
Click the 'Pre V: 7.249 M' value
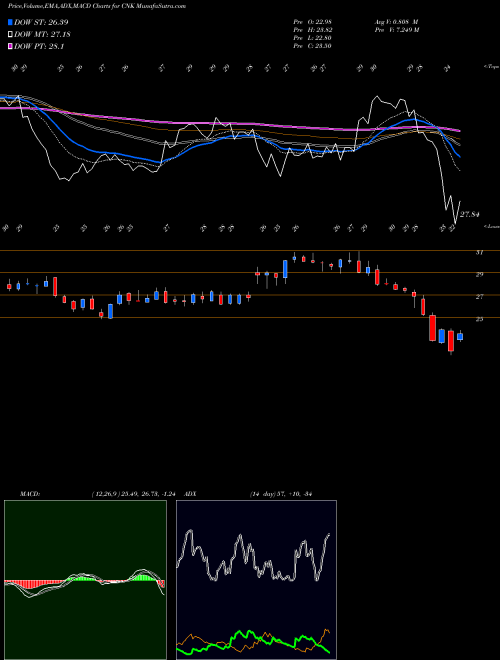point(396,30)
